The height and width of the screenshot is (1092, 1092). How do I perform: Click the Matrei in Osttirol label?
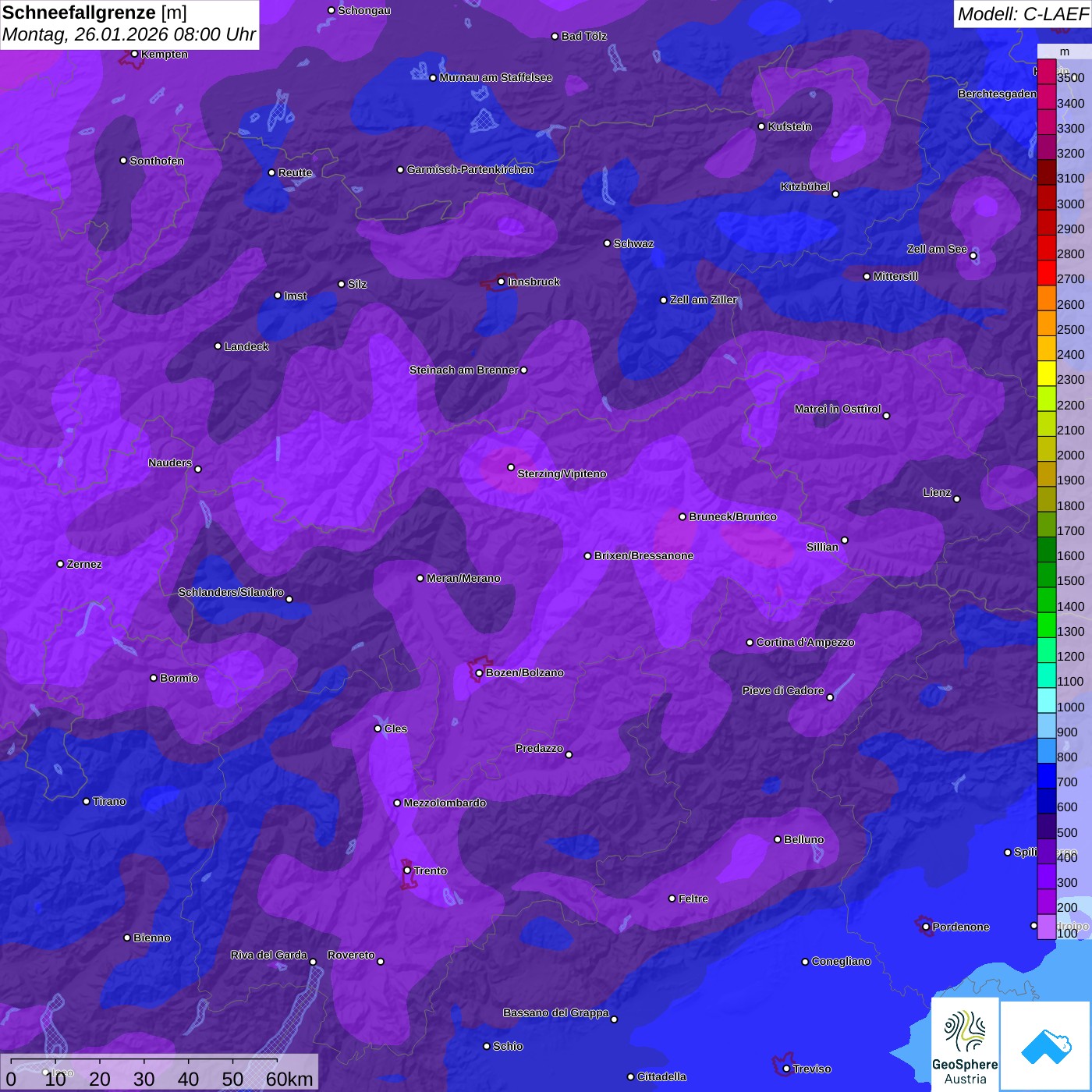[838, 409]
